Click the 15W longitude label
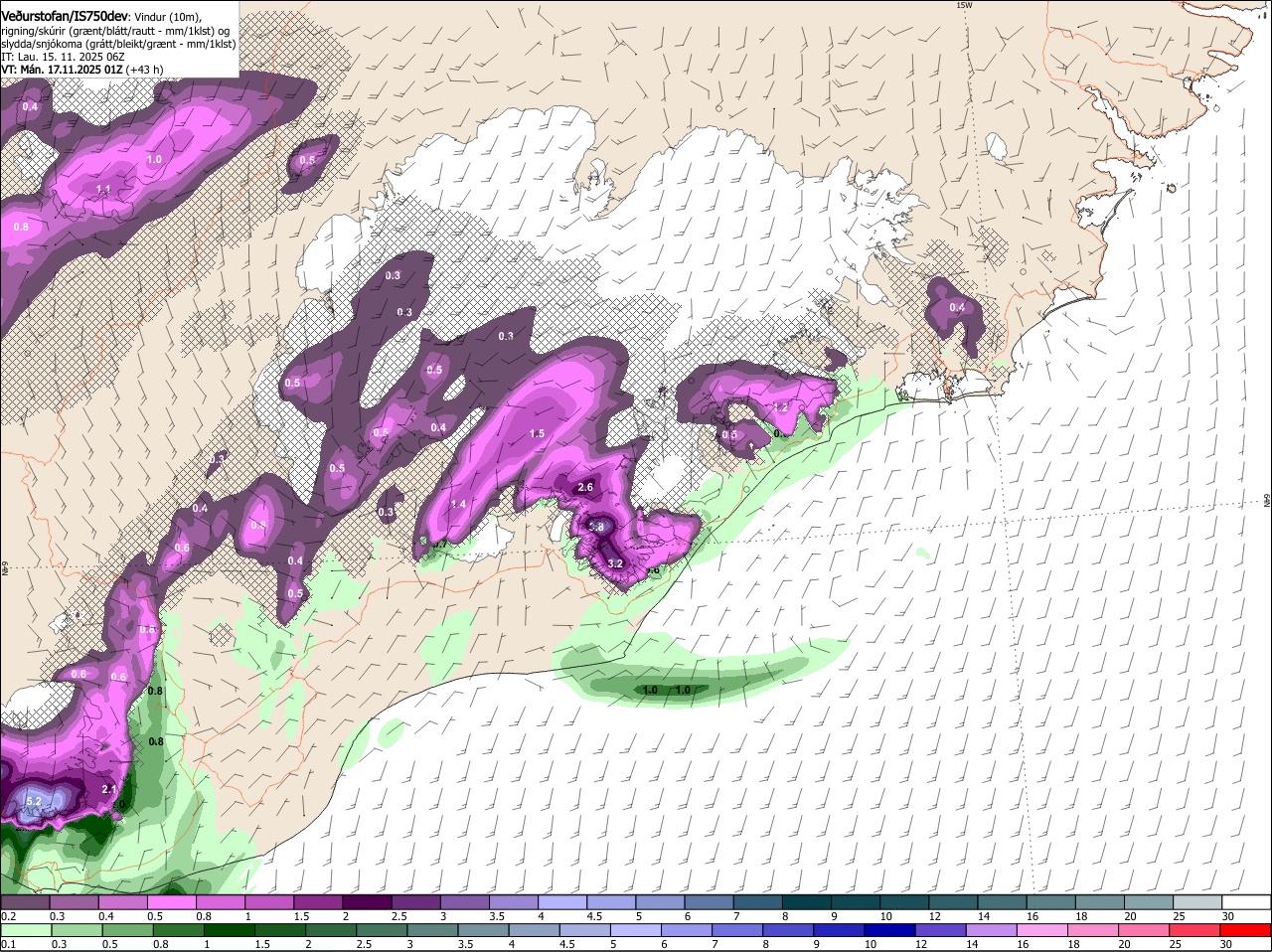 click(x=962, y=5)
